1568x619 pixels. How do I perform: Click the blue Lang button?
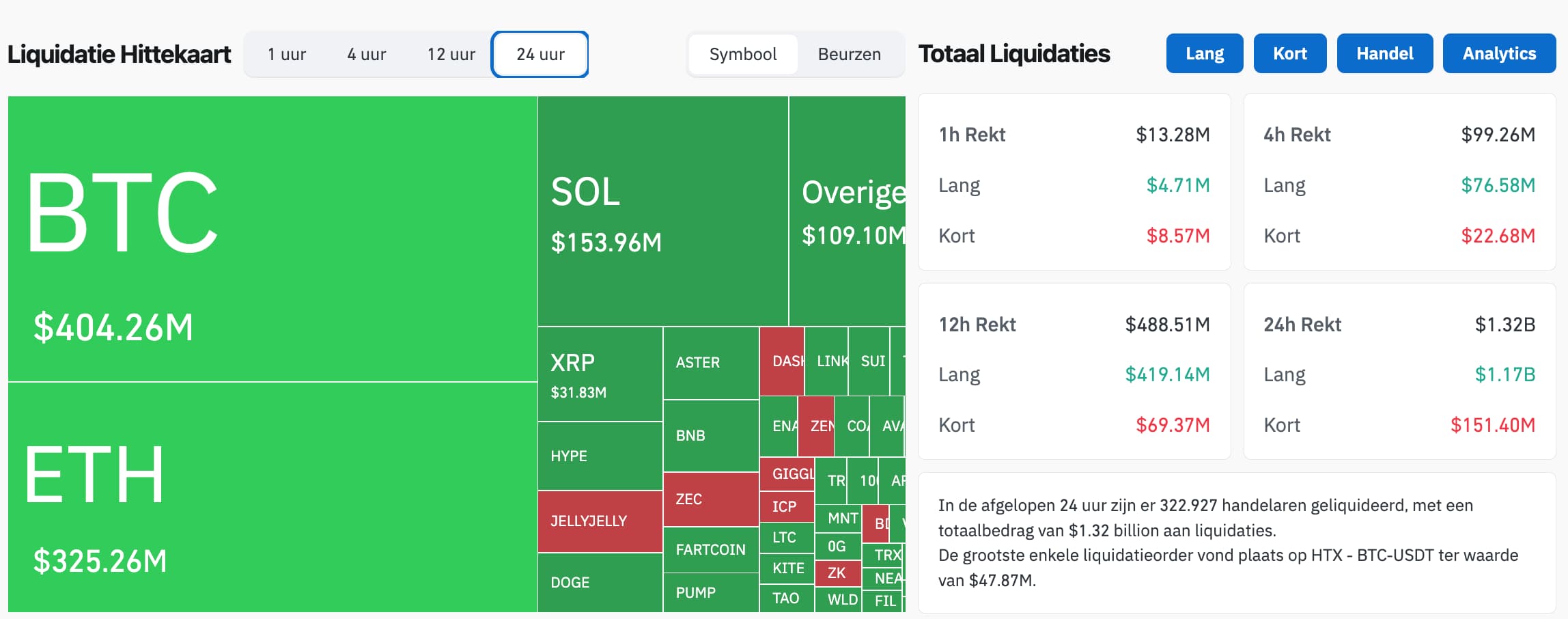1204,53
